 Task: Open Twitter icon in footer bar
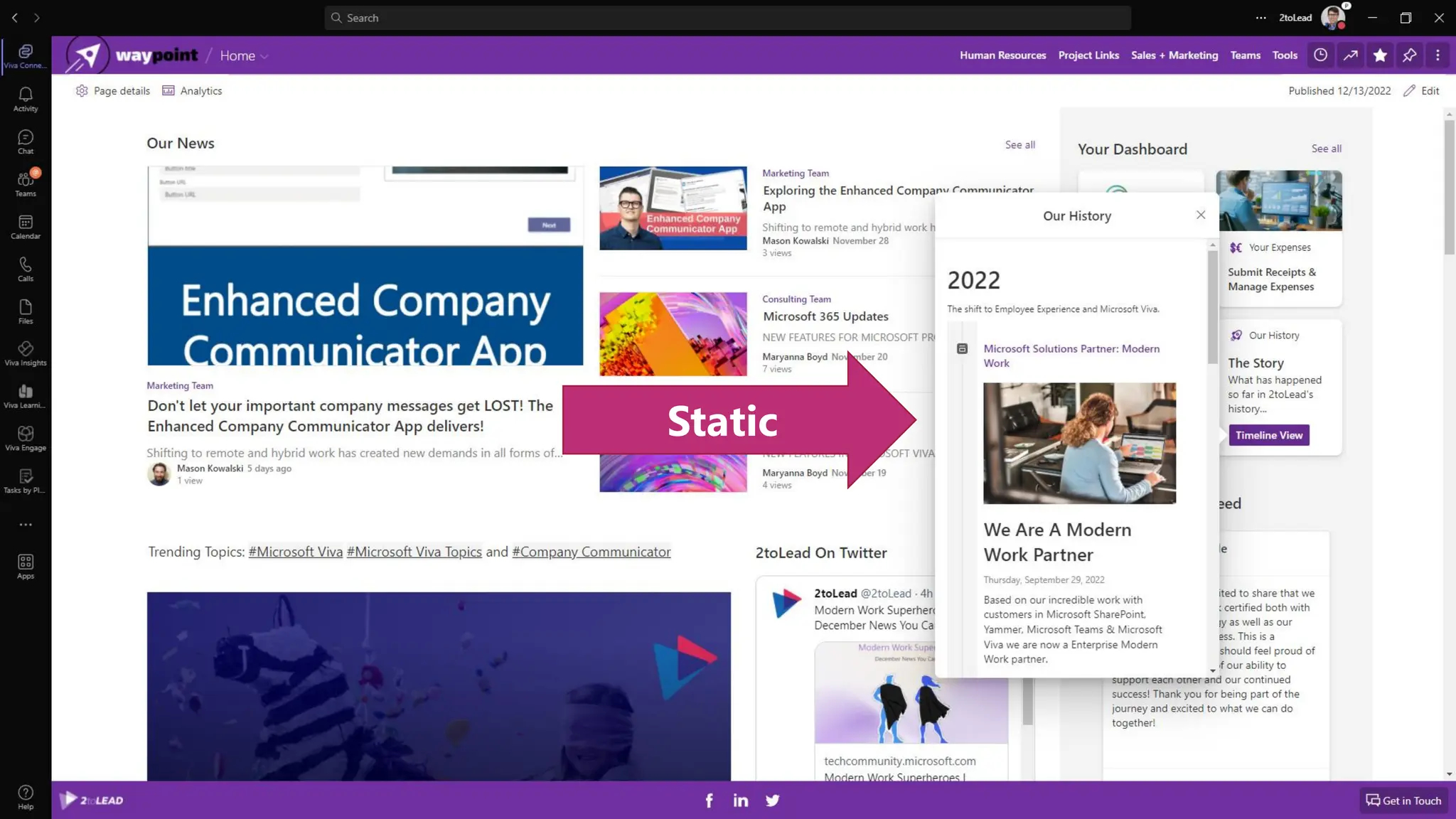pyautogui.click(x=772, y=801)
